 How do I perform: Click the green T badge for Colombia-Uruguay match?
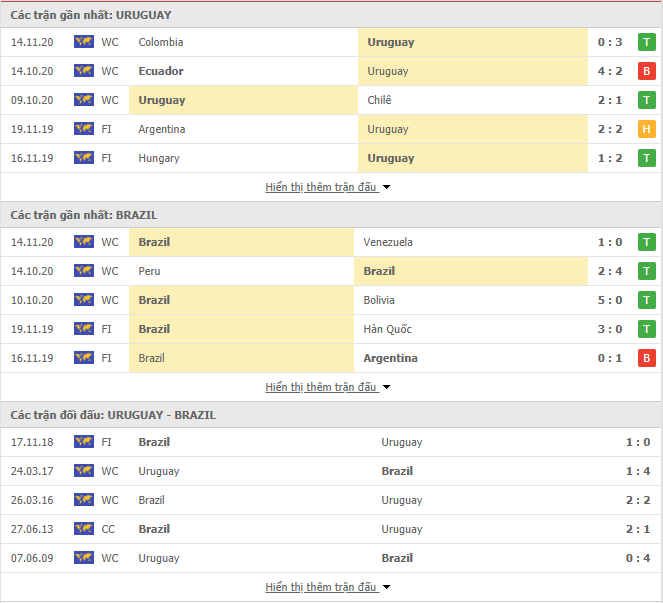click(647, 42)
